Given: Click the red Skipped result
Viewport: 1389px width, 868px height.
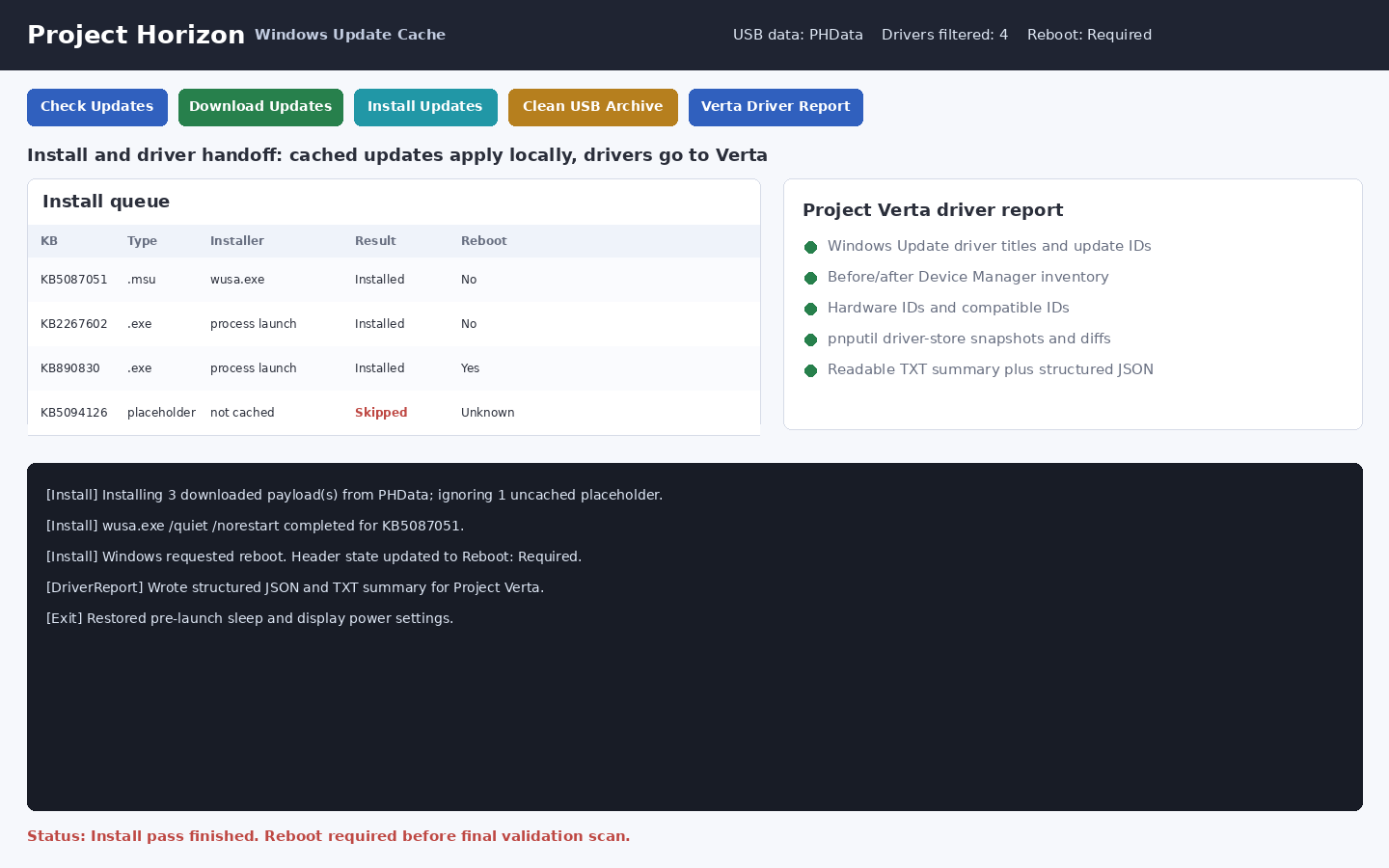Looking at the screenshot, I should tap(381, 413).
